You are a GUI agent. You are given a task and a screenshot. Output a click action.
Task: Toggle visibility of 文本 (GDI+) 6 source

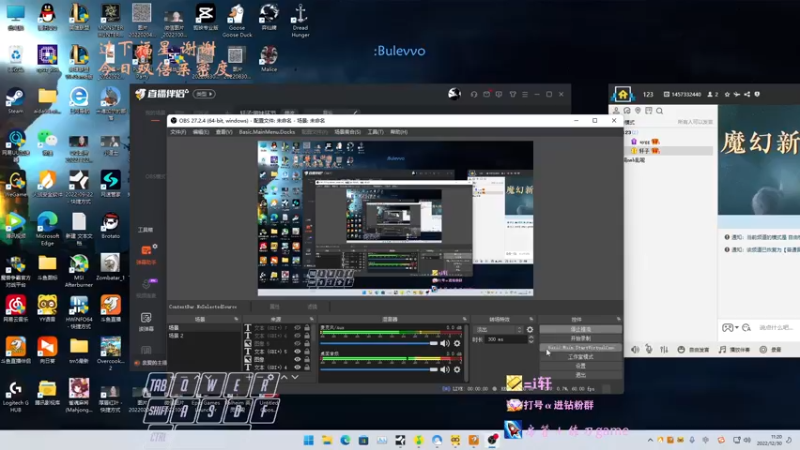(x=297, y=336)
